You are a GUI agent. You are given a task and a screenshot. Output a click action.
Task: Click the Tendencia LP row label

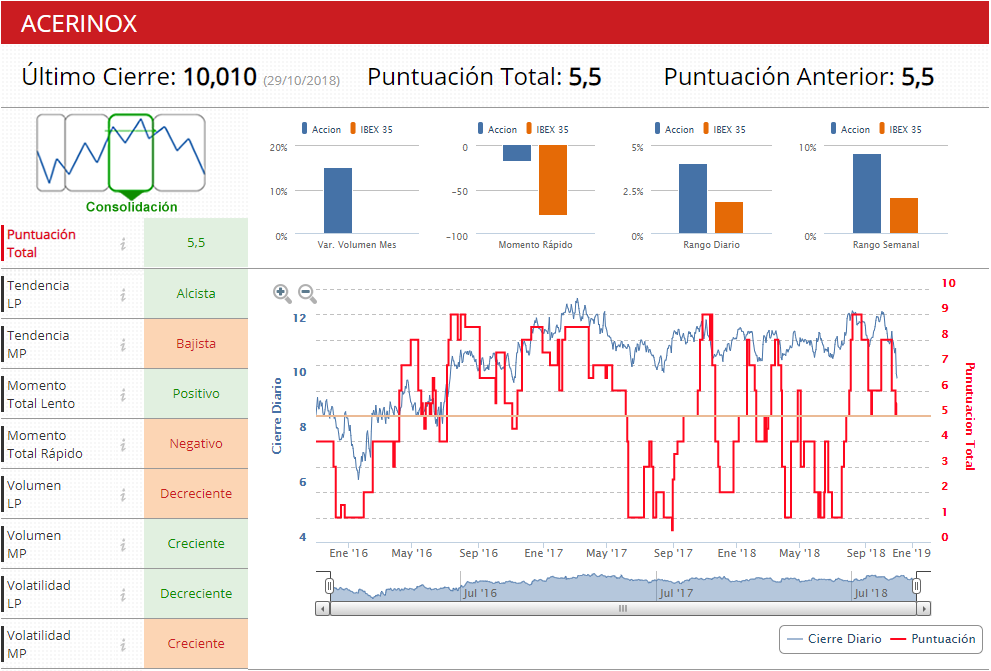pyautogui.click(x=38, y=294)
